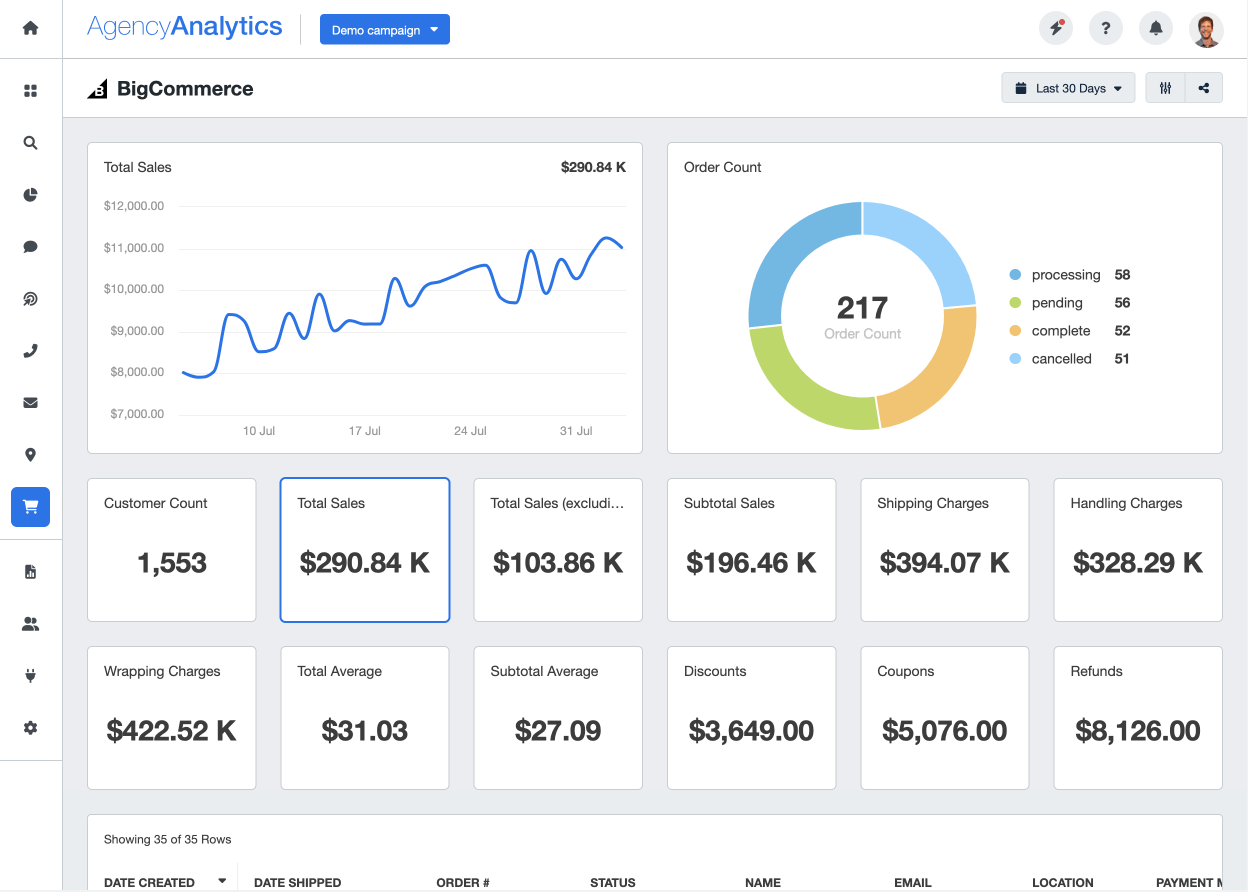Click the cancelled legend entry
The height and width of the screenshot is (892, 1248).
click(1069, 359)
